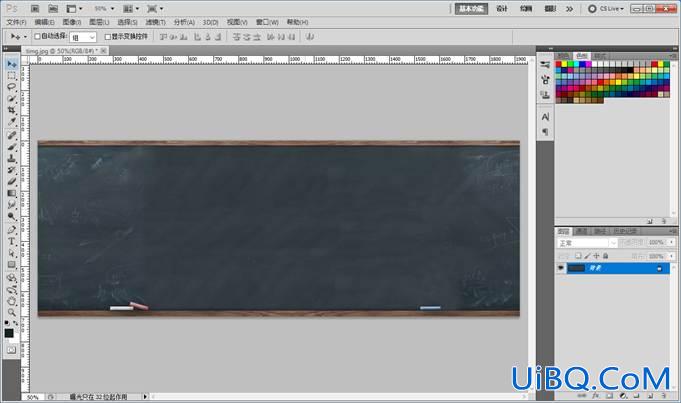The width and height of the screenshot is (681, 403).
Task: Click the layer style fx icon
Action: pyautogui.click(x=596, y=396)
